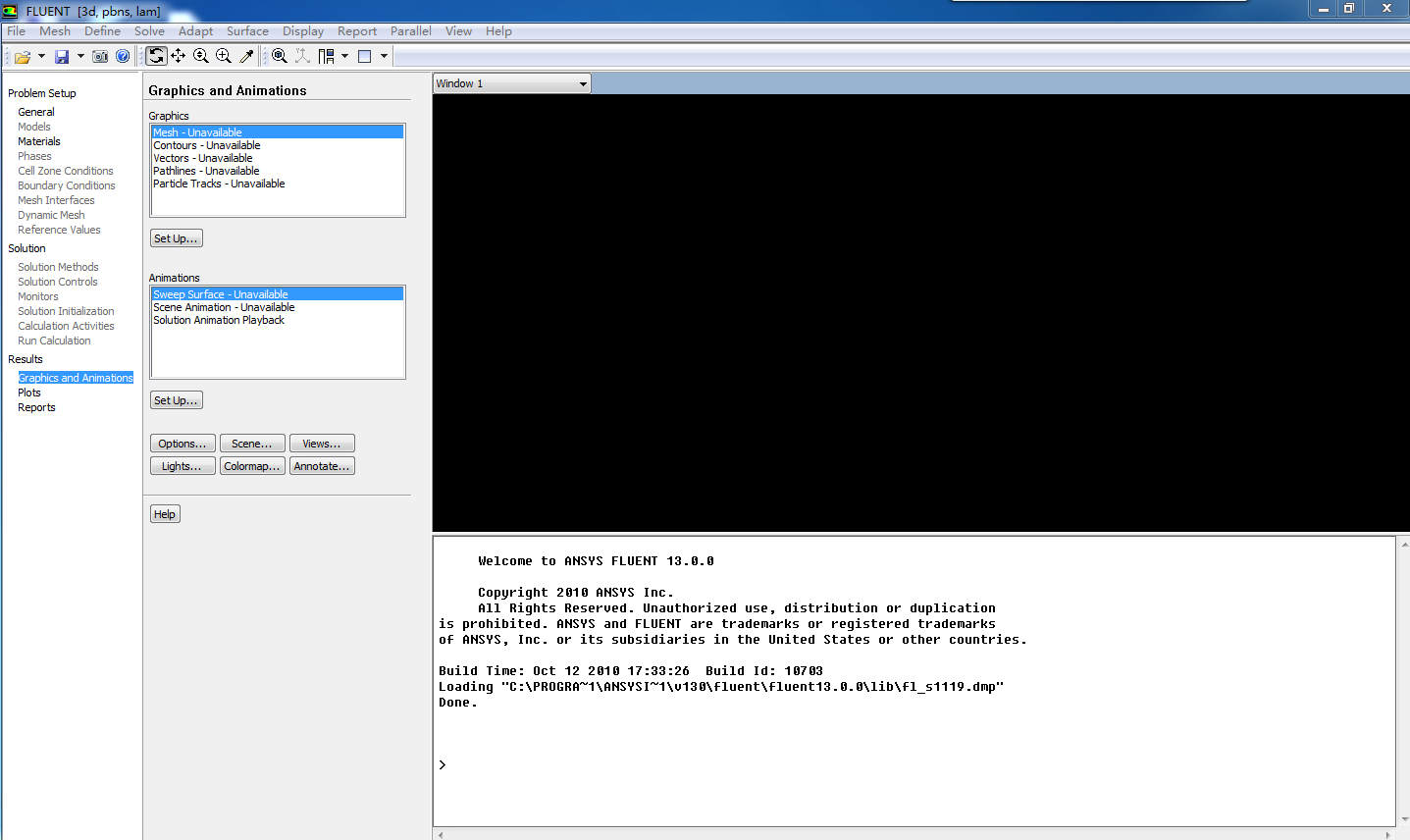Image resolution: width=1410 pixels, height=840 pixels.
Task: Open the Solve menu
Action: pyautogui.click(x=149, y=31)
